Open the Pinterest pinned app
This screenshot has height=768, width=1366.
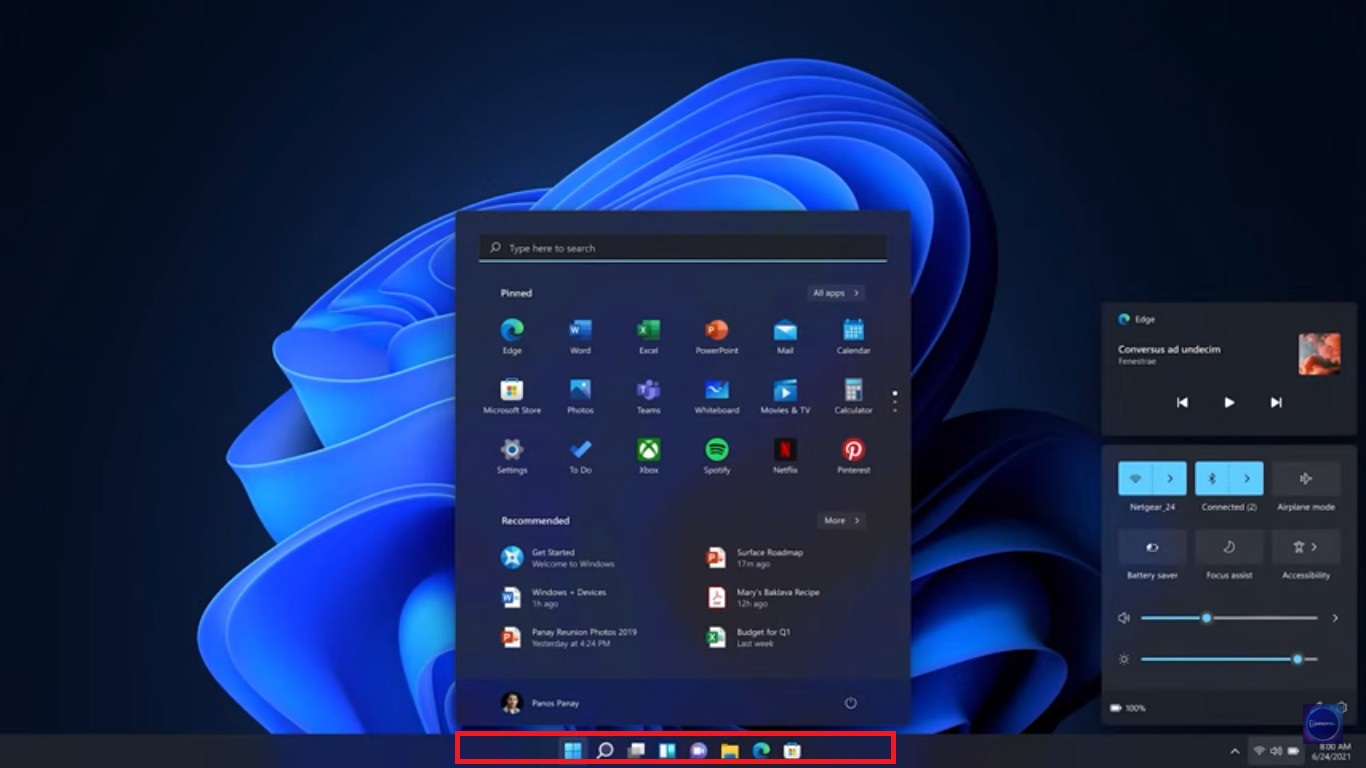(853, 456)
